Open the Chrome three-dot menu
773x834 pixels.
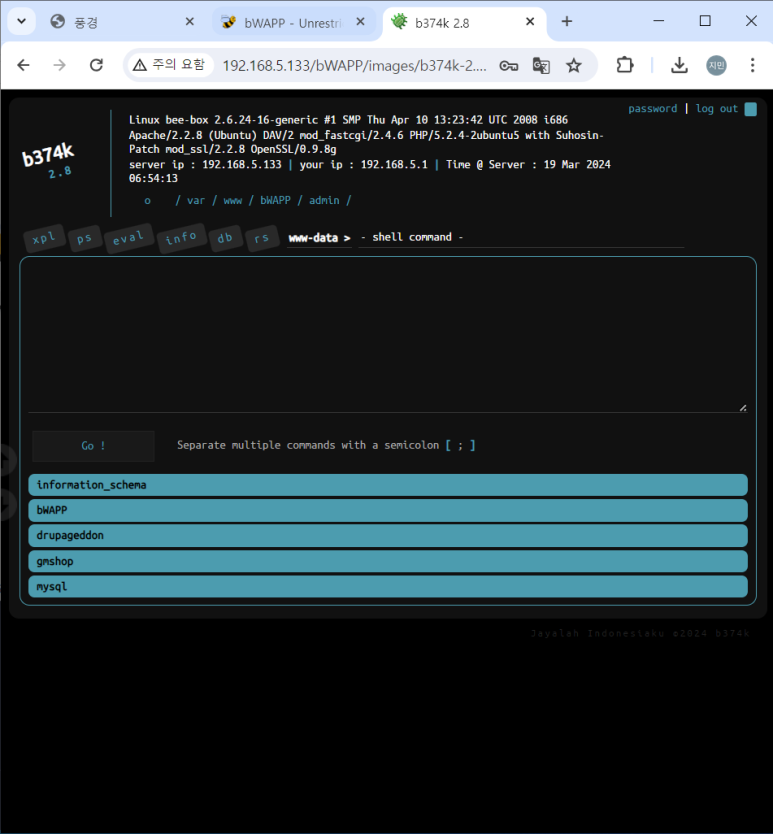[x=752, y=65]
